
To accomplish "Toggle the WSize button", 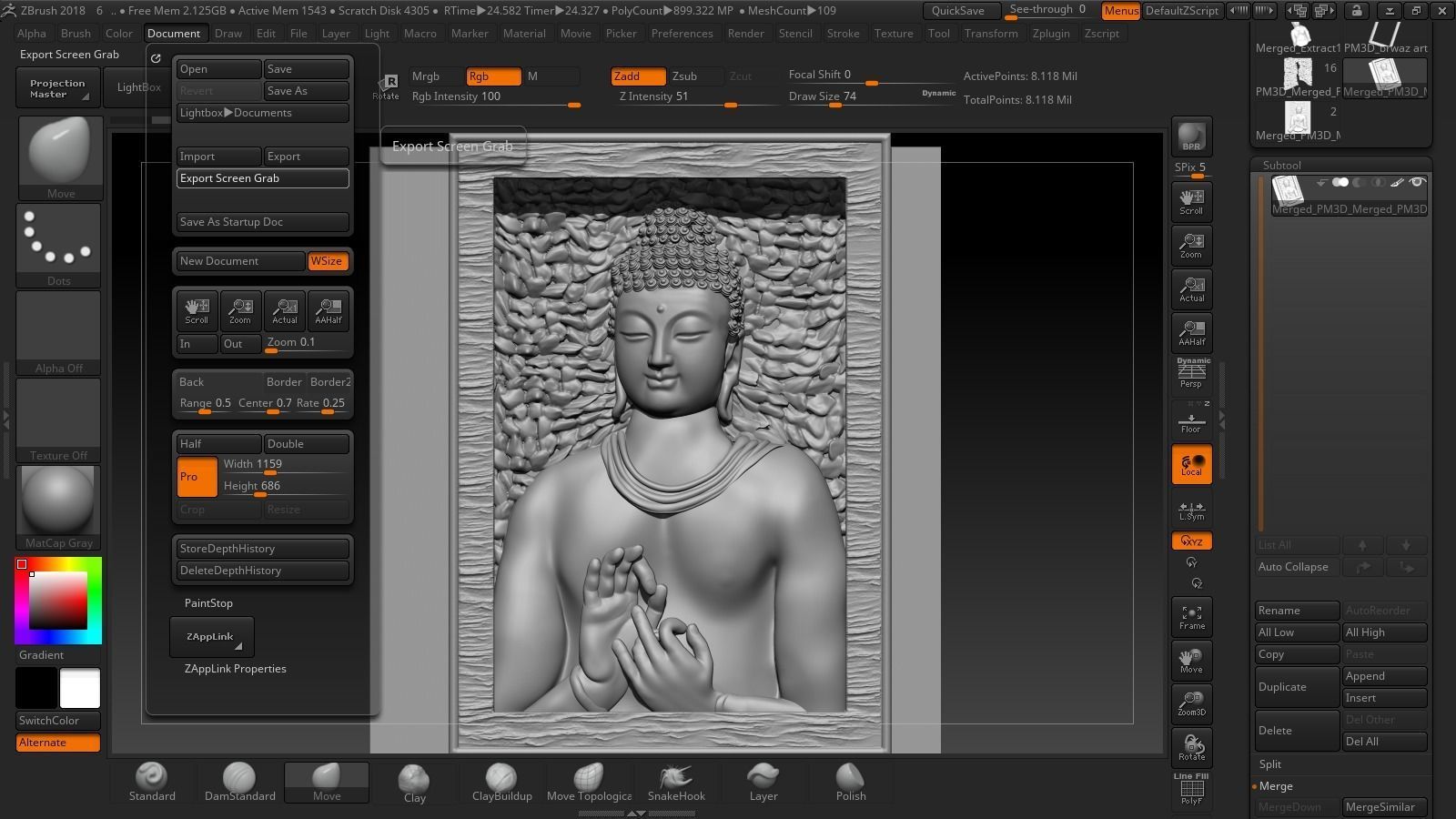I will point(328,261).
